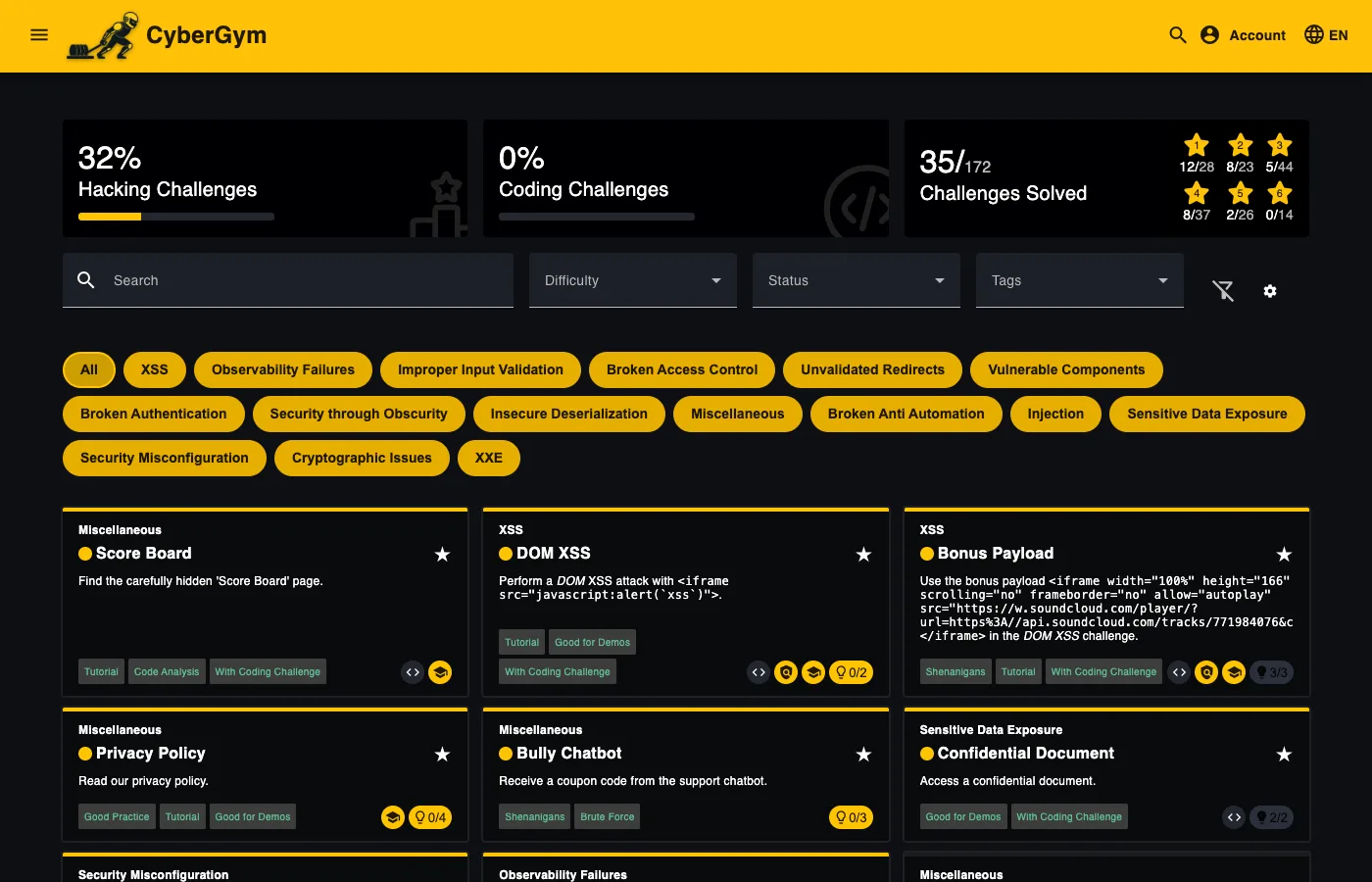This screenshot has width=1372, height=882.
Task: Toggle the Observability Failures category filter
Action: click(283, 369)
